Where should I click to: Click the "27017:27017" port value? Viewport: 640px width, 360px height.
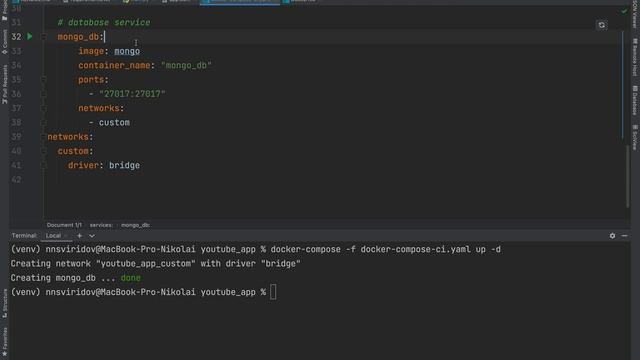(x=132, y=94)
